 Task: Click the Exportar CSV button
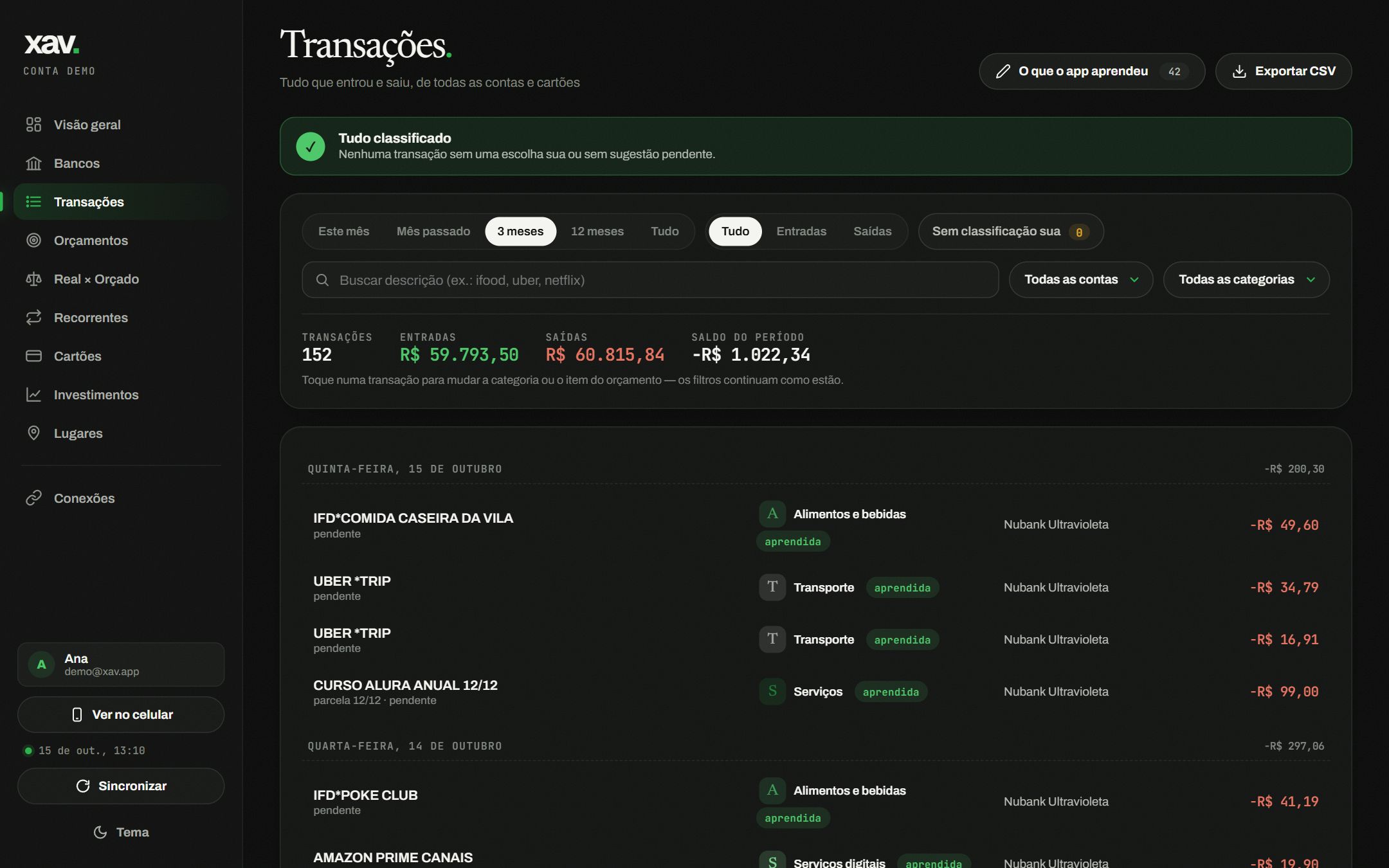coord(1284,71)
